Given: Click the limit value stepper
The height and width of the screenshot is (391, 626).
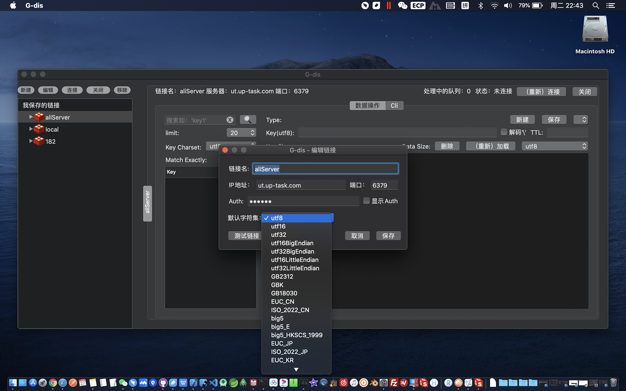Looking at the screenshot, I should point(252,133).
